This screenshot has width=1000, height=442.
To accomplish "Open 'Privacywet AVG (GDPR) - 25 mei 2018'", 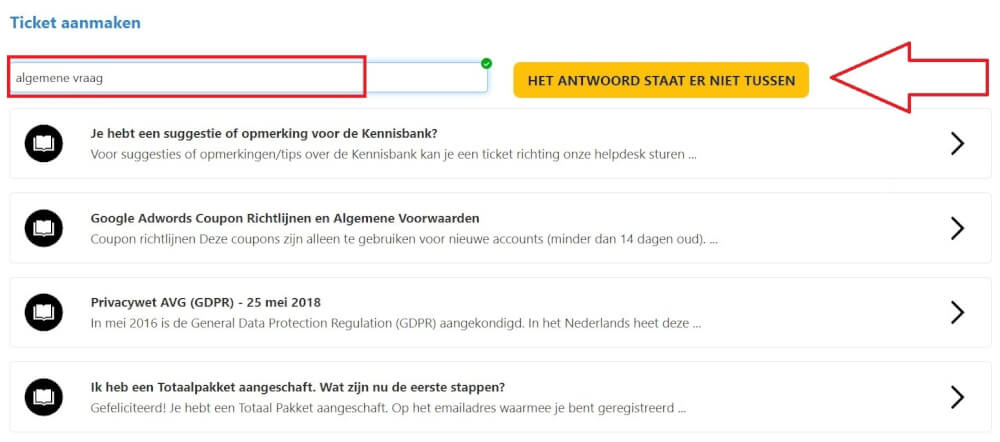I will click(x=205, y=302).
